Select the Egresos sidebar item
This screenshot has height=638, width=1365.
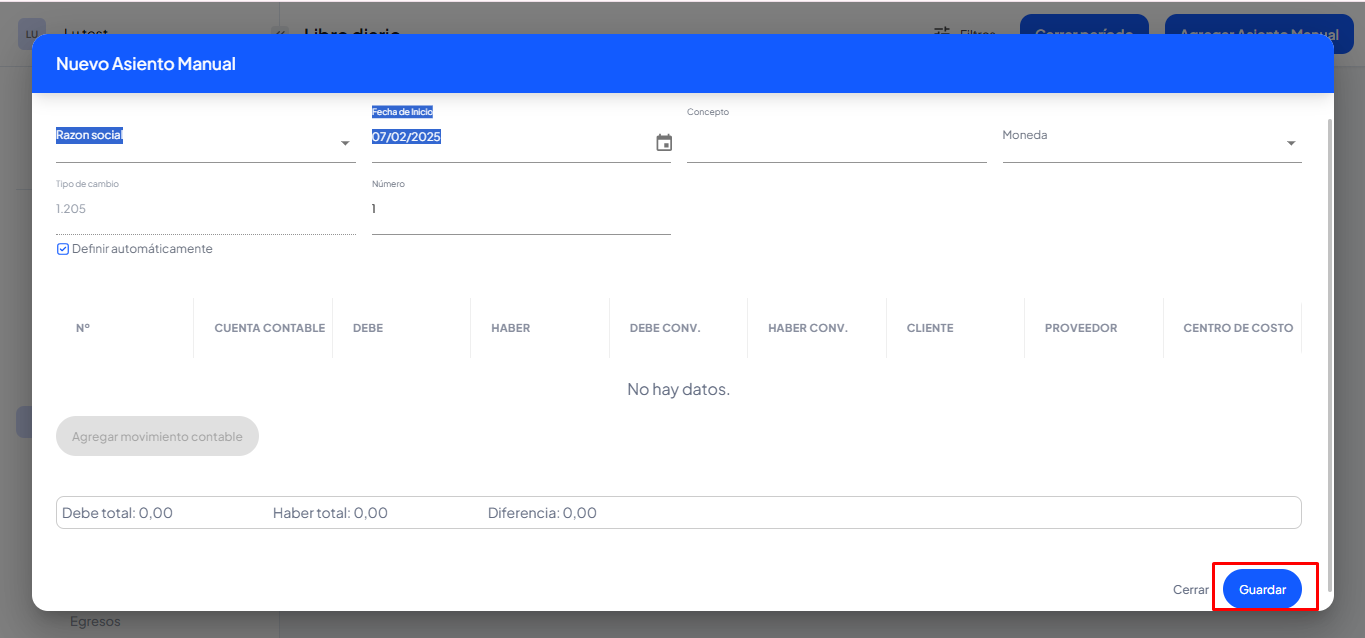point(95,622)
